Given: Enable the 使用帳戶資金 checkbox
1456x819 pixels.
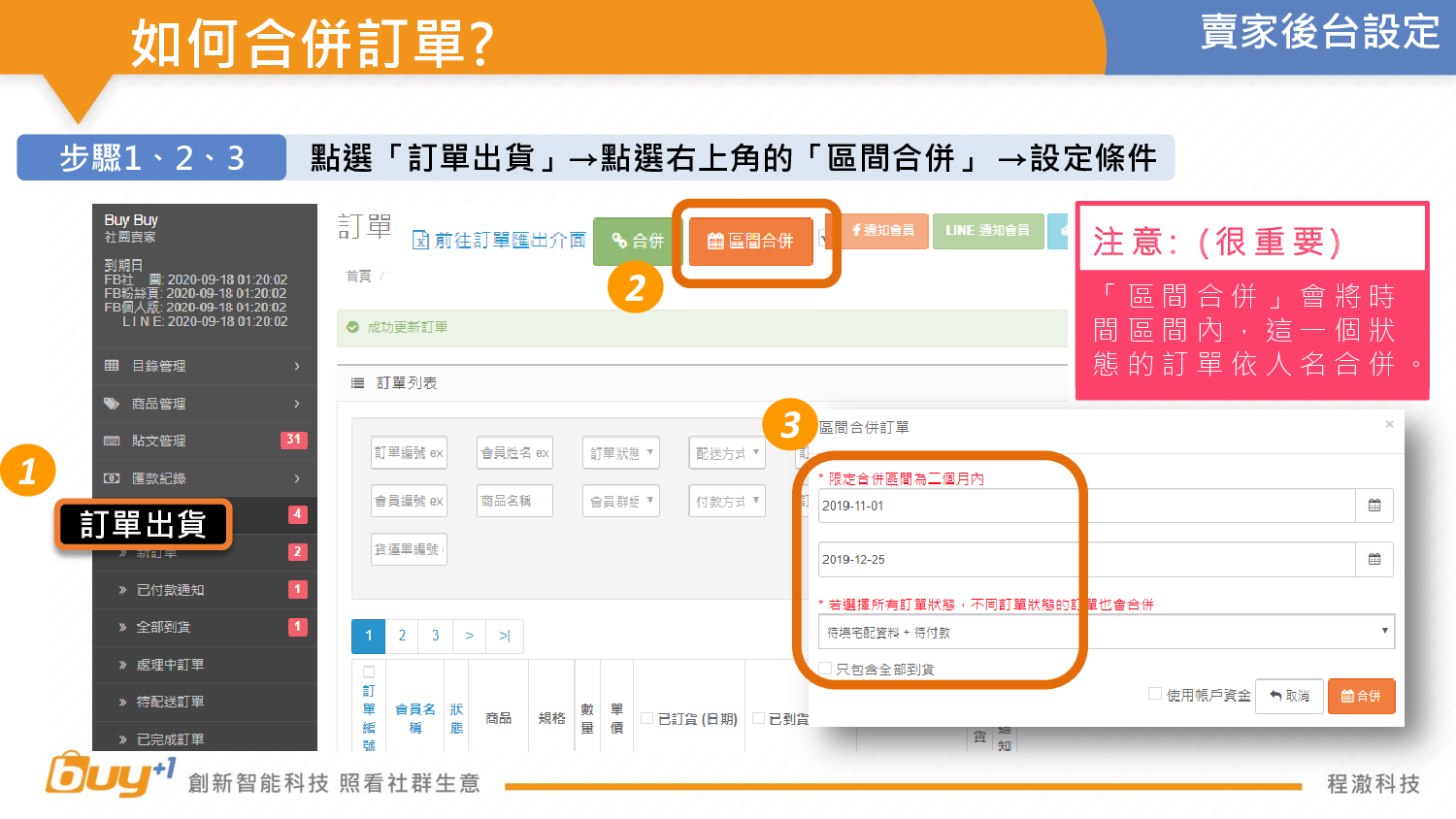Looking at the screenshot, I should pos(1154,694).
